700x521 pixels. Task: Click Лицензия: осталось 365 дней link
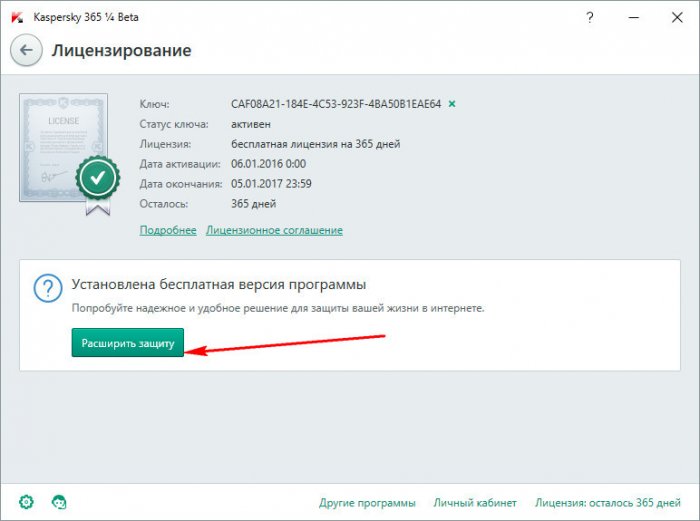(x=608, y=503)
